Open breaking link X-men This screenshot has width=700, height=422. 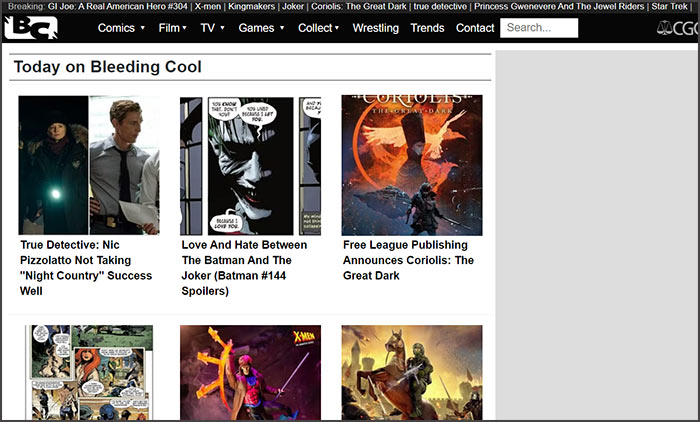pyautogui.click(x=208, y=6)
